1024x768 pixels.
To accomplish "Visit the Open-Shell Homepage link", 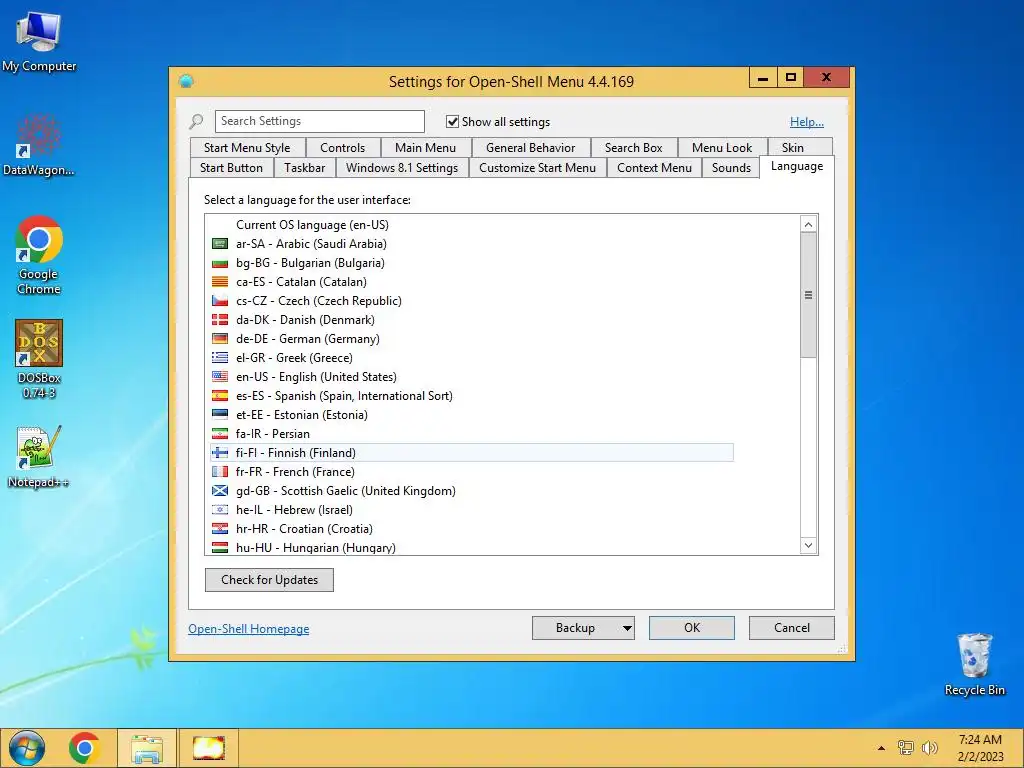I will 249,629.
